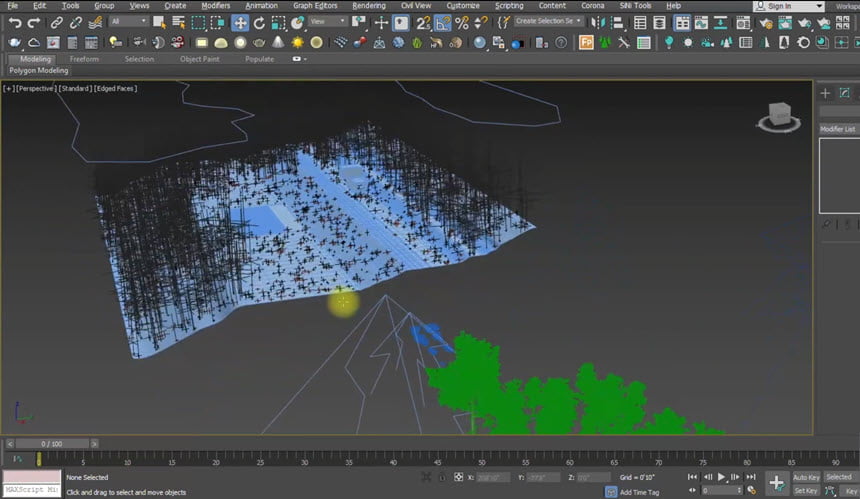Open the Layer Explorer icon
Screen dimensions: 860x499
pos(659,23)
